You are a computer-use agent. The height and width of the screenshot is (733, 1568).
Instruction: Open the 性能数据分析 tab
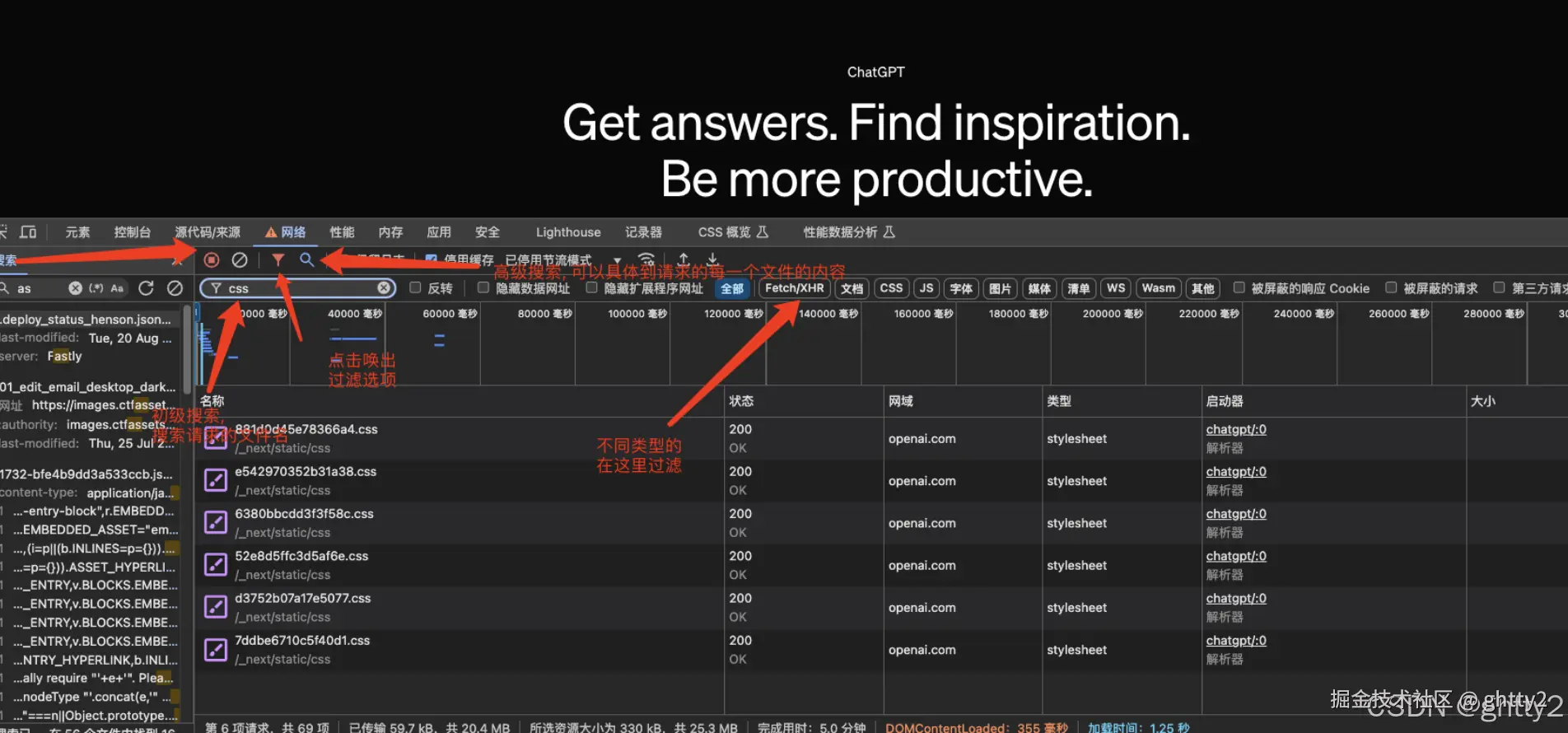pyautogui.click(x=849, y=232)
